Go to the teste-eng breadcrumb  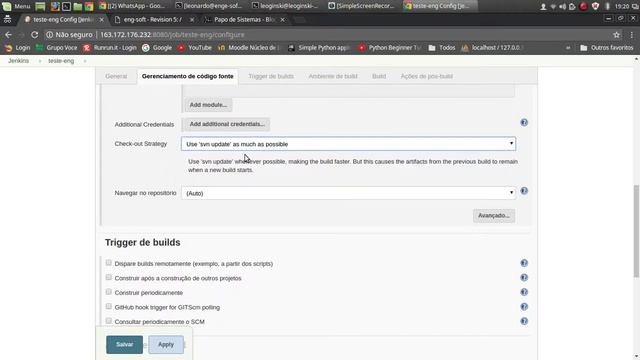click(61, 61)
